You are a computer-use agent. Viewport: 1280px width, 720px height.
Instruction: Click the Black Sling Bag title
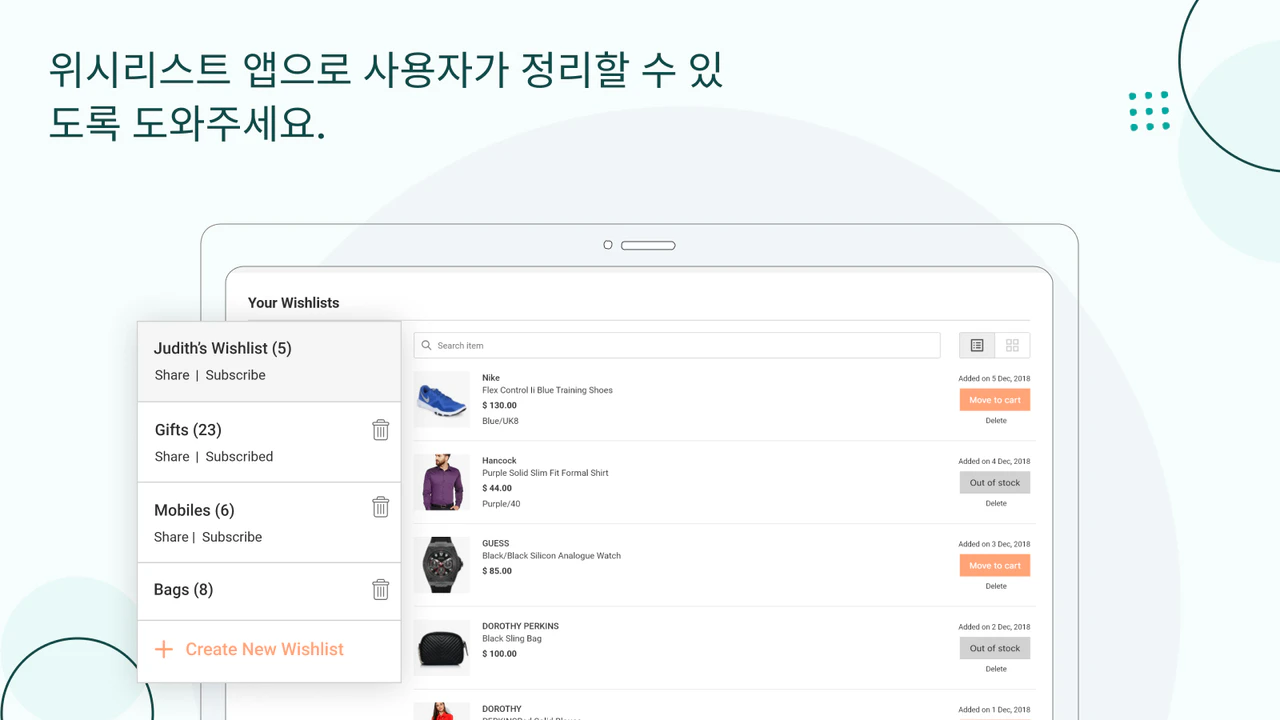click(x=512, y=639)
